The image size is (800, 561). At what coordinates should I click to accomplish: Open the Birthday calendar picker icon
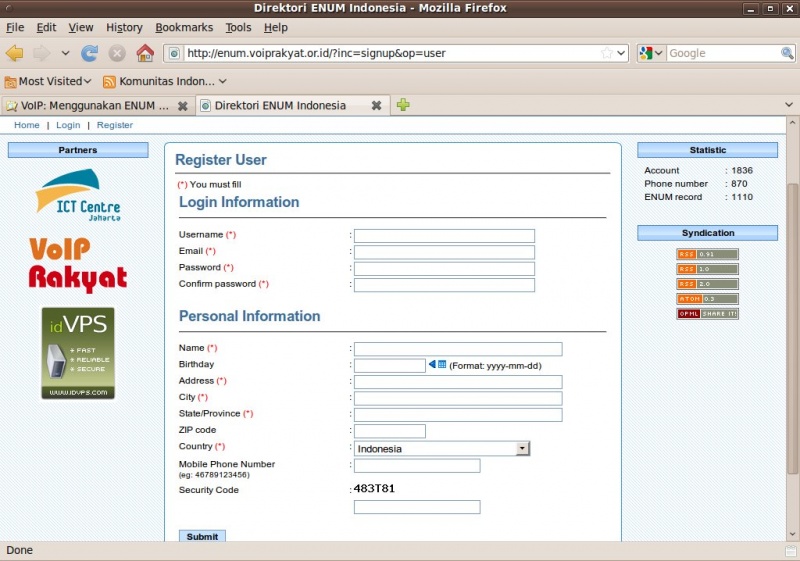pyautogui.click(x=438, y=365)
